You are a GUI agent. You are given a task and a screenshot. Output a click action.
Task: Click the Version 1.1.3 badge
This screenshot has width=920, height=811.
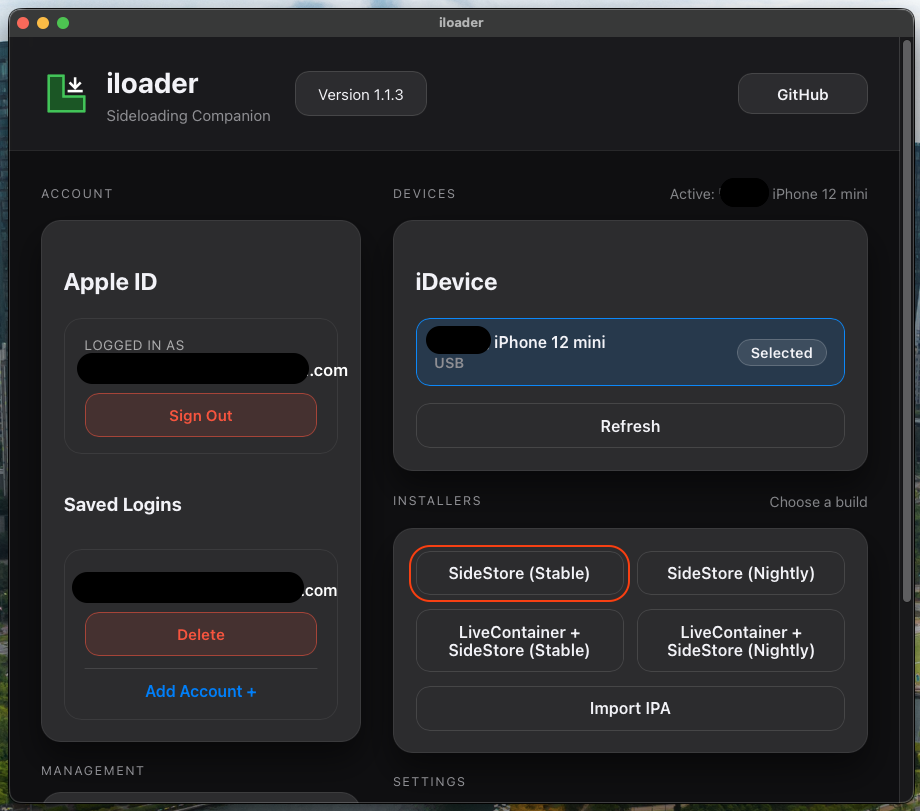pos(360,94)
